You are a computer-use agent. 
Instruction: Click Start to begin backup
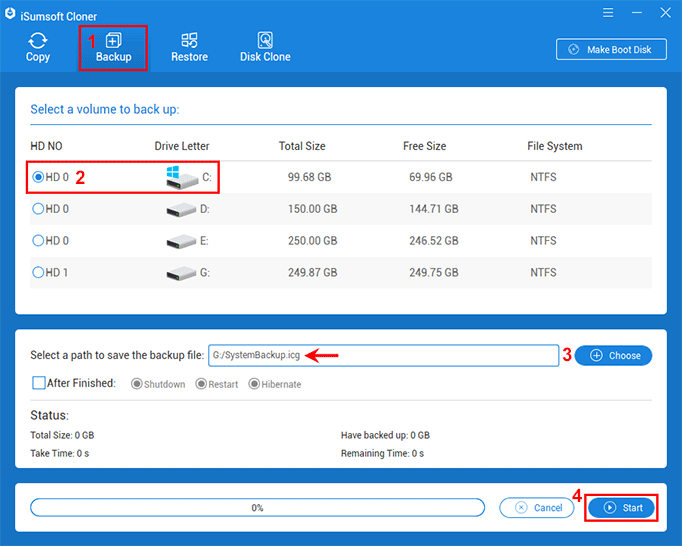[622, 508]
